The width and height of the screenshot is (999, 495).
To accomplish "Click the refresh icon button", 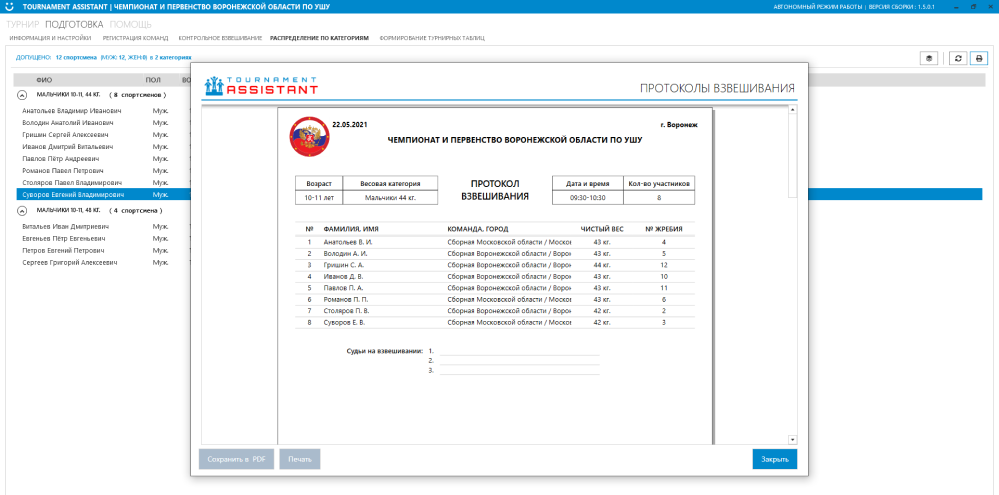I will (958, 58).
